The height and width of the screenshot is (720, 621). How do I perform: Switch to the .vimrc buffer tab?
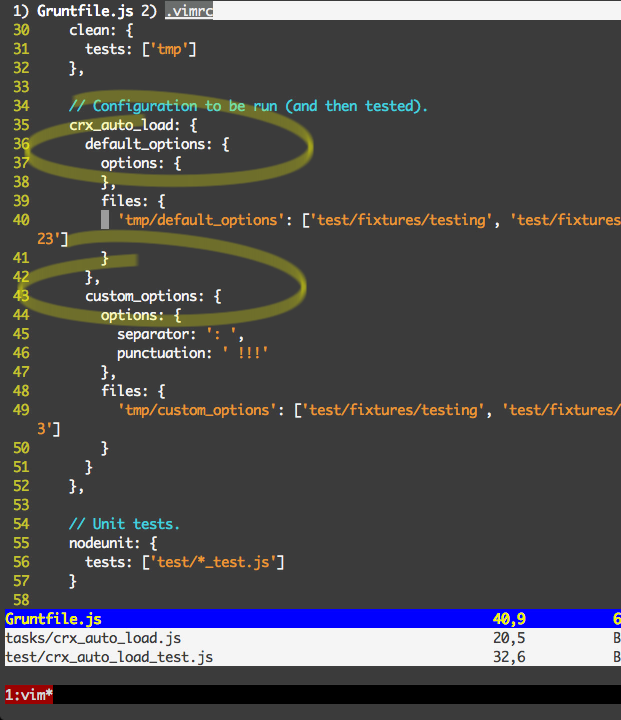coord(189,11)
